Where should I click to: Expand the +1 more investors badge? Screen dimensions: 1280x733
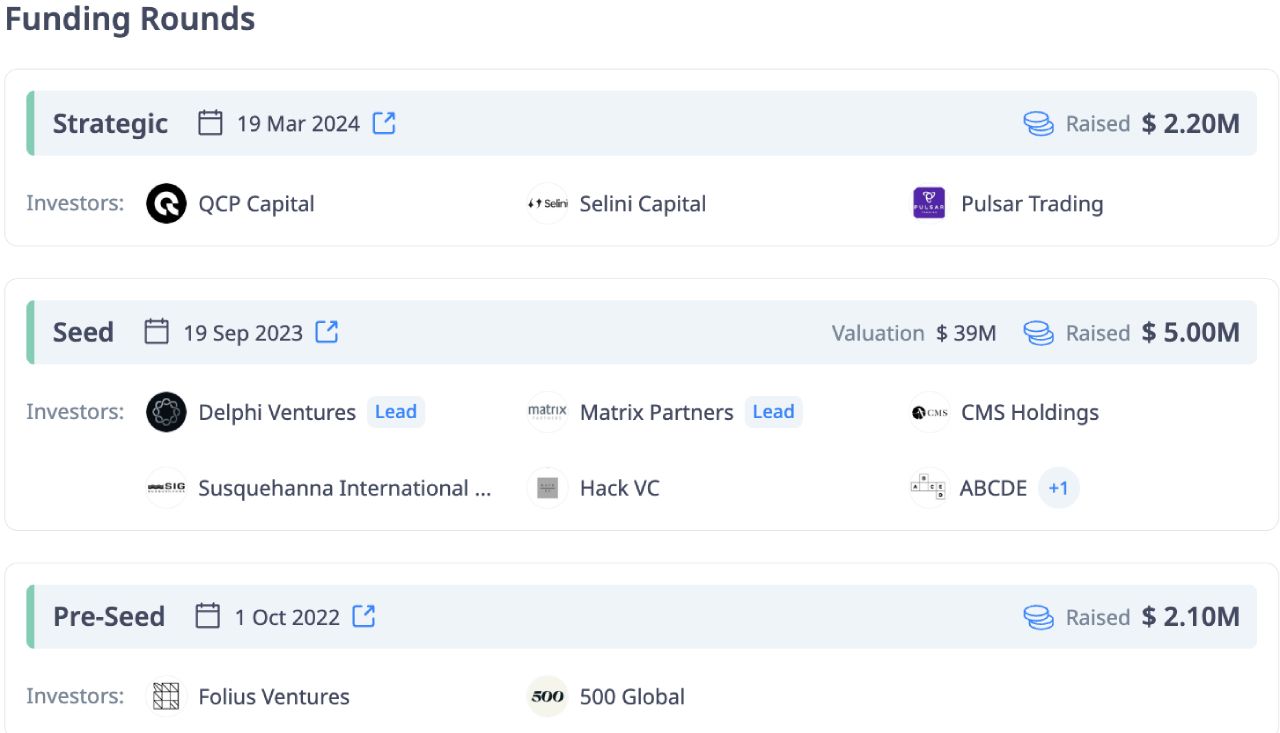tap(1059, 488)
